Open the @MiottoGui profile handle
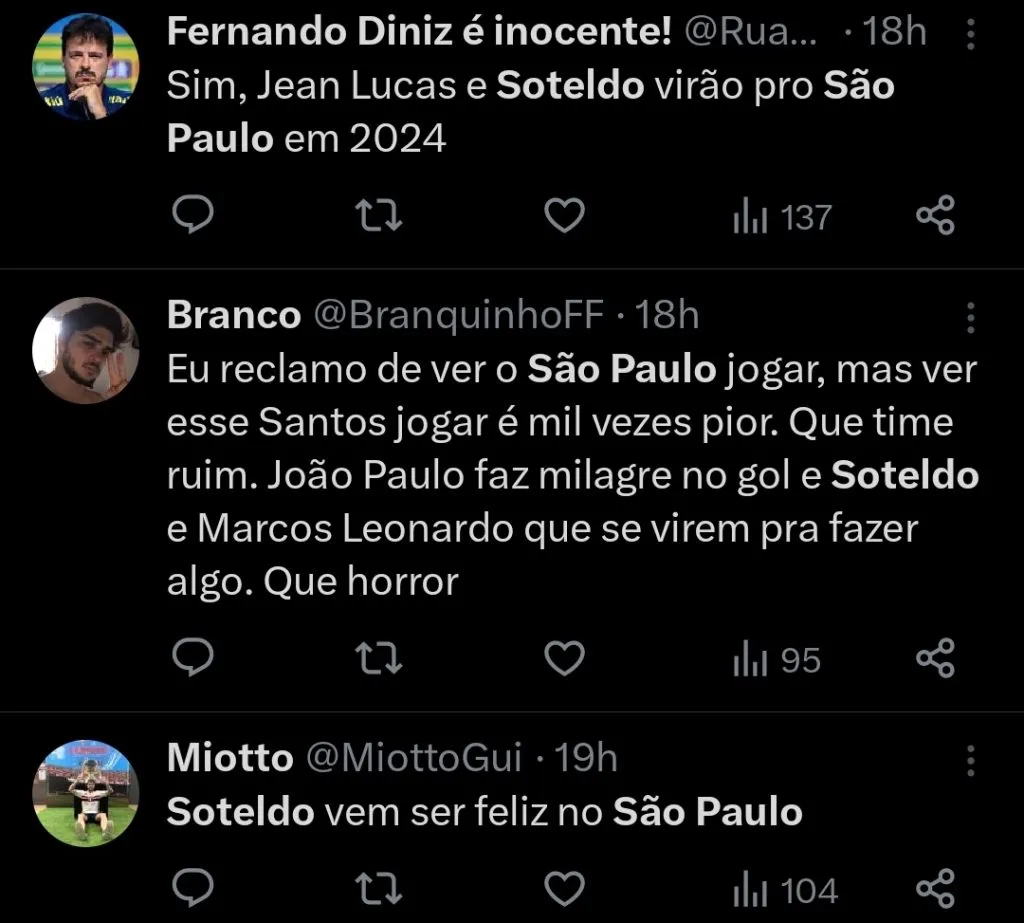 point(413,758)
